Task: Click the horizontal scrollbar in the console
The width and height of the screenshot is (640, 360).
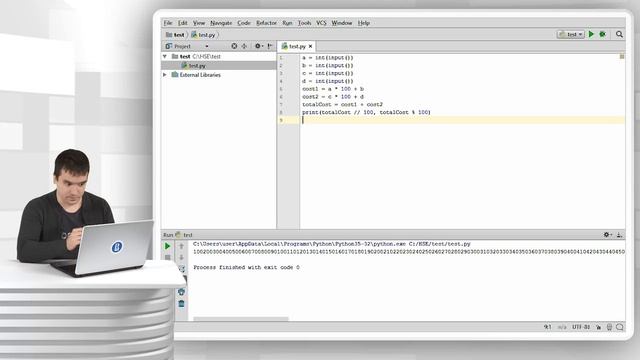Action: (x=241, y=319)
